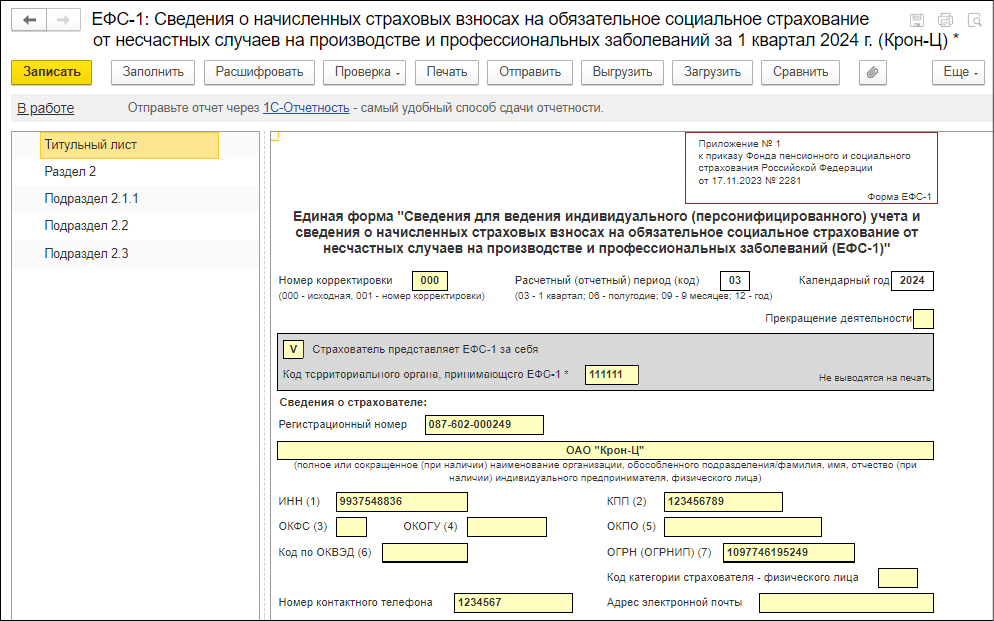Open 'Подраздел 2.1.1' in the section list
This screenshot has width=994, height=621.
point(91,199)
